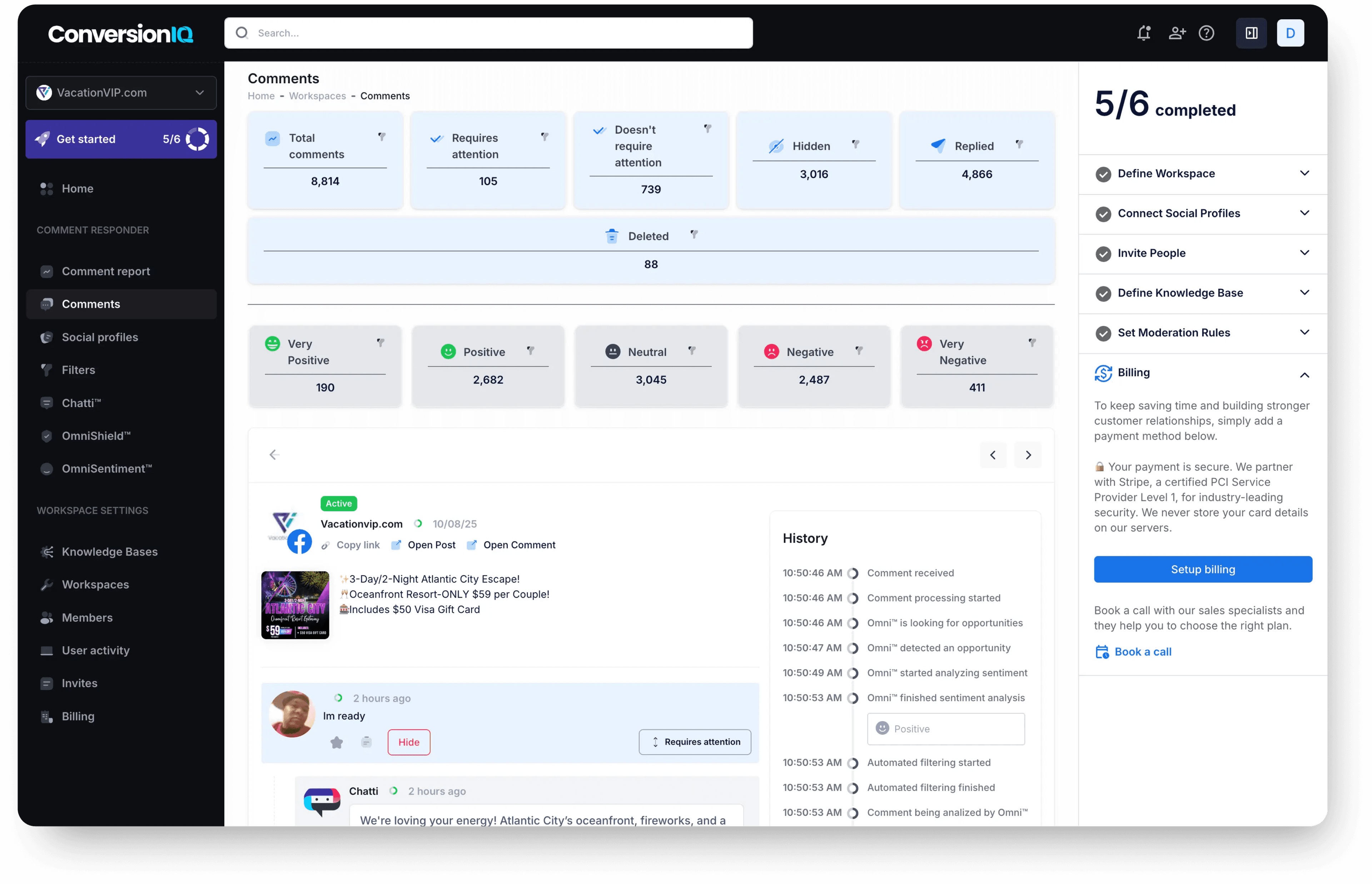The height and width of the screenshot is (884, 1372).
Task: Click the add user icon in header
Action: point(1177,33)
